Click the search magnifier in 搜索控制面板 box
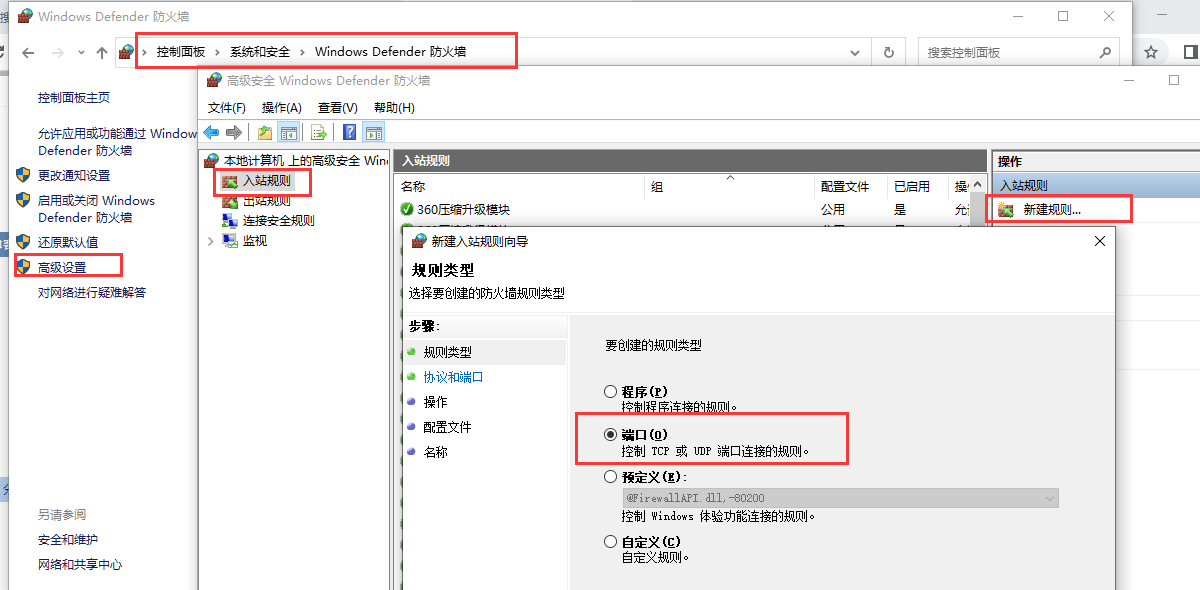Screen dimensions: 1200x590 coord(1105,52)
